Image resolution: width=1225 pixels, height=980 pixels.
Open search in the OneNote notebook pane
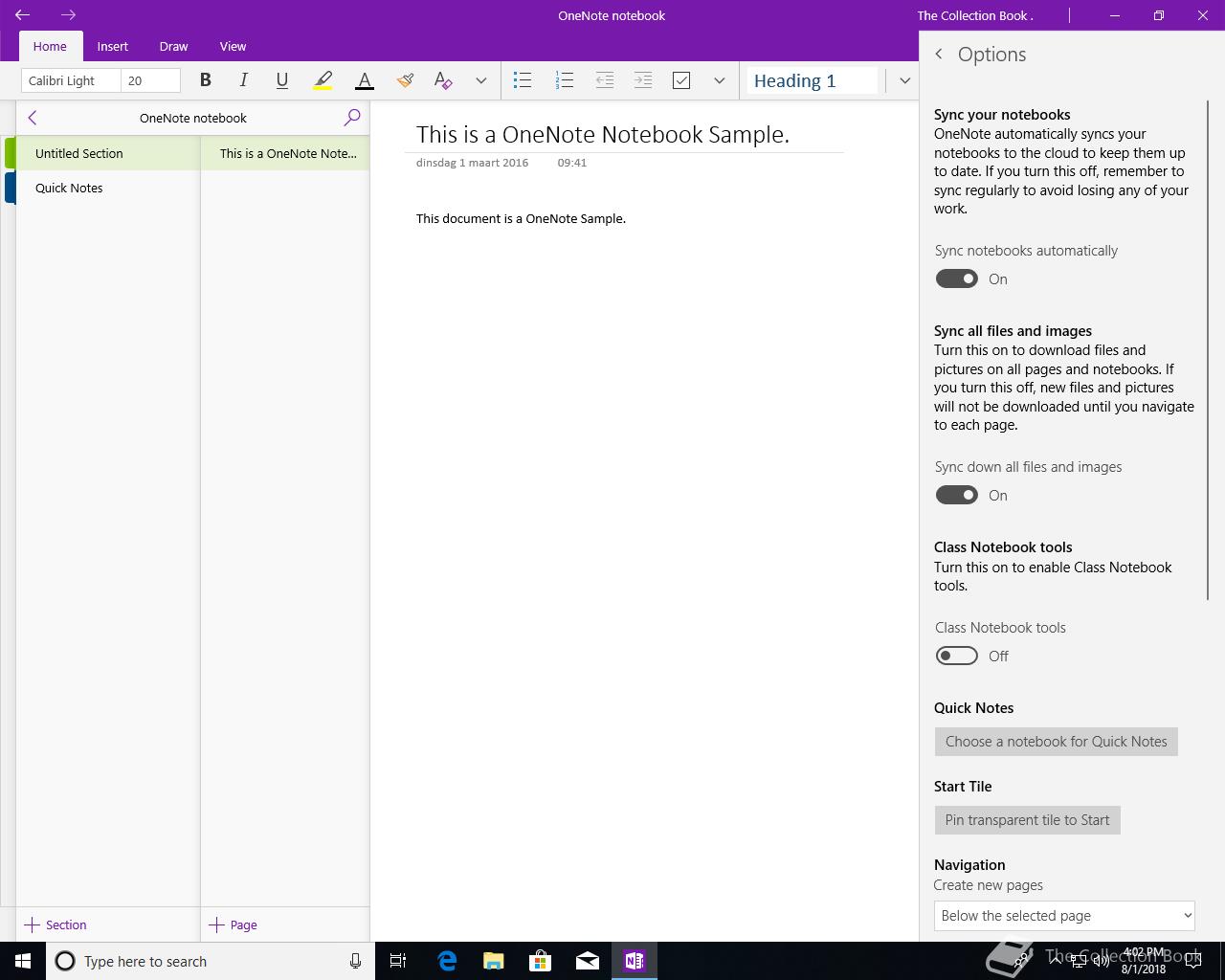coord(351,118)
